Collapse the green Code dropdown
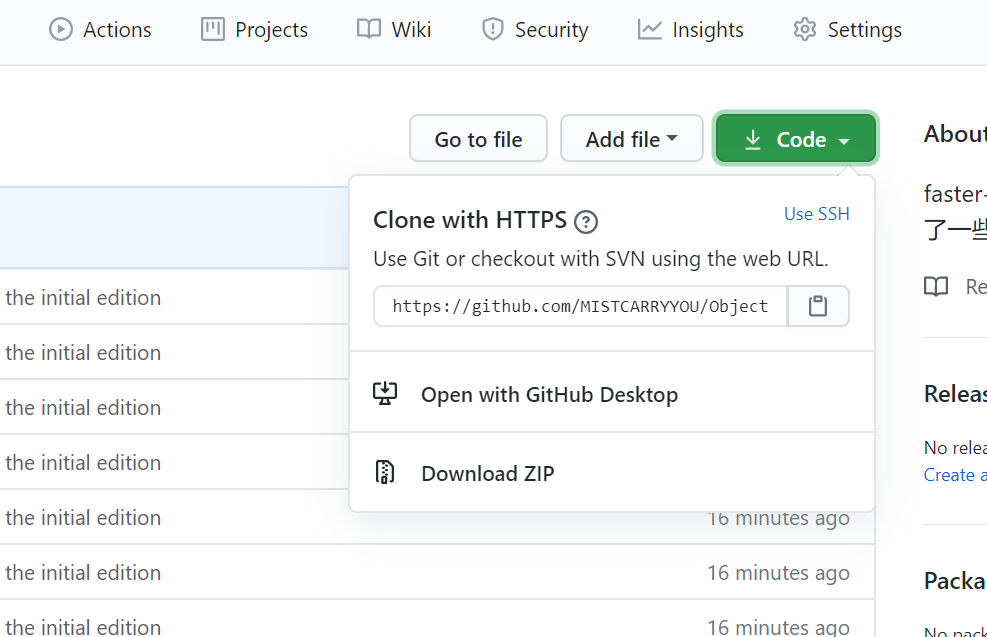Viewport: 987px width, 637px height. [x=796, y=139]
